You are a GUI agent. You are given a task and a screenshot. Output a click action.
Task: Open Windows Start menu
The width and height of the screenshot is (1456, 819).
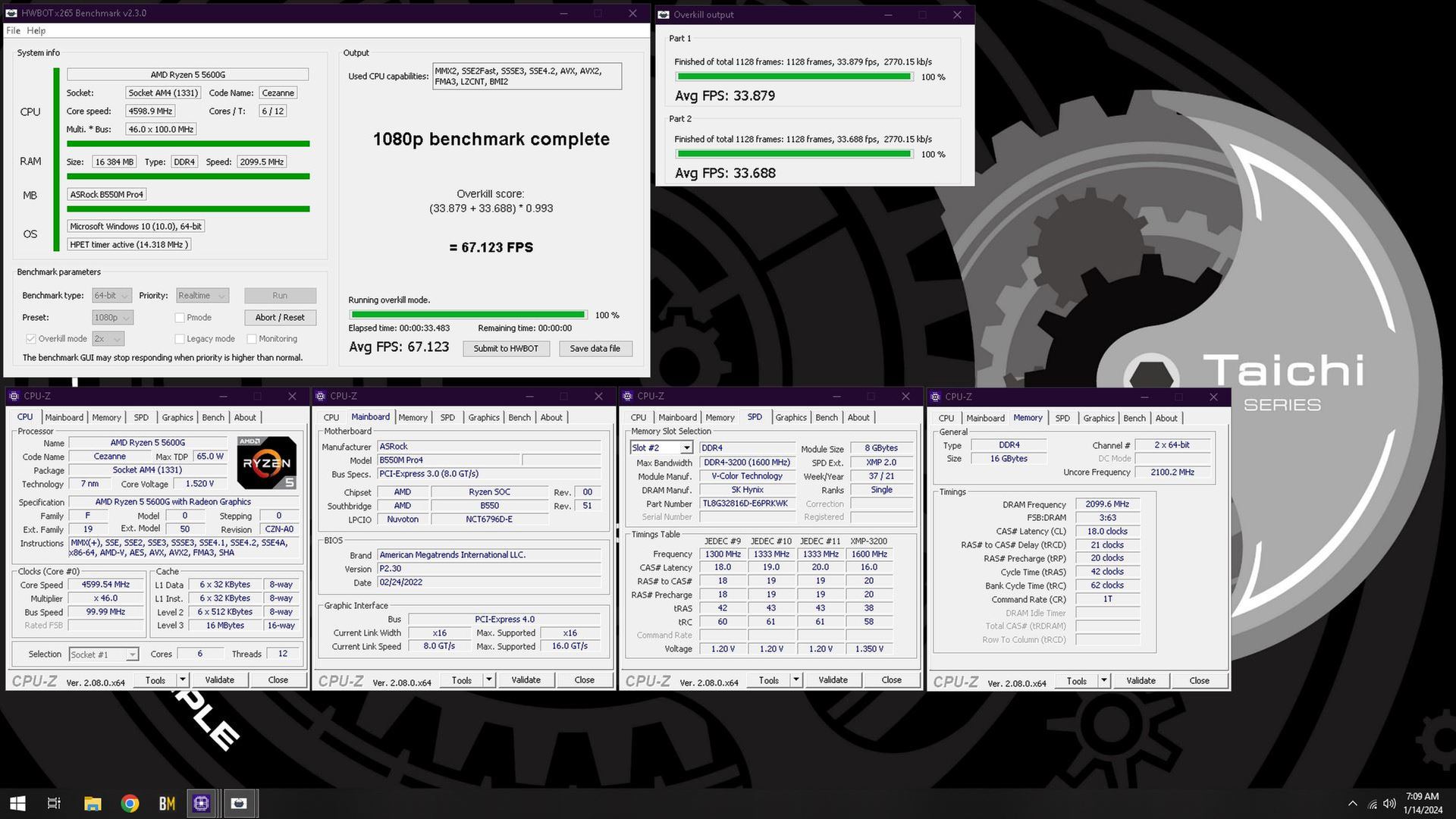click(x=17, y=803)
